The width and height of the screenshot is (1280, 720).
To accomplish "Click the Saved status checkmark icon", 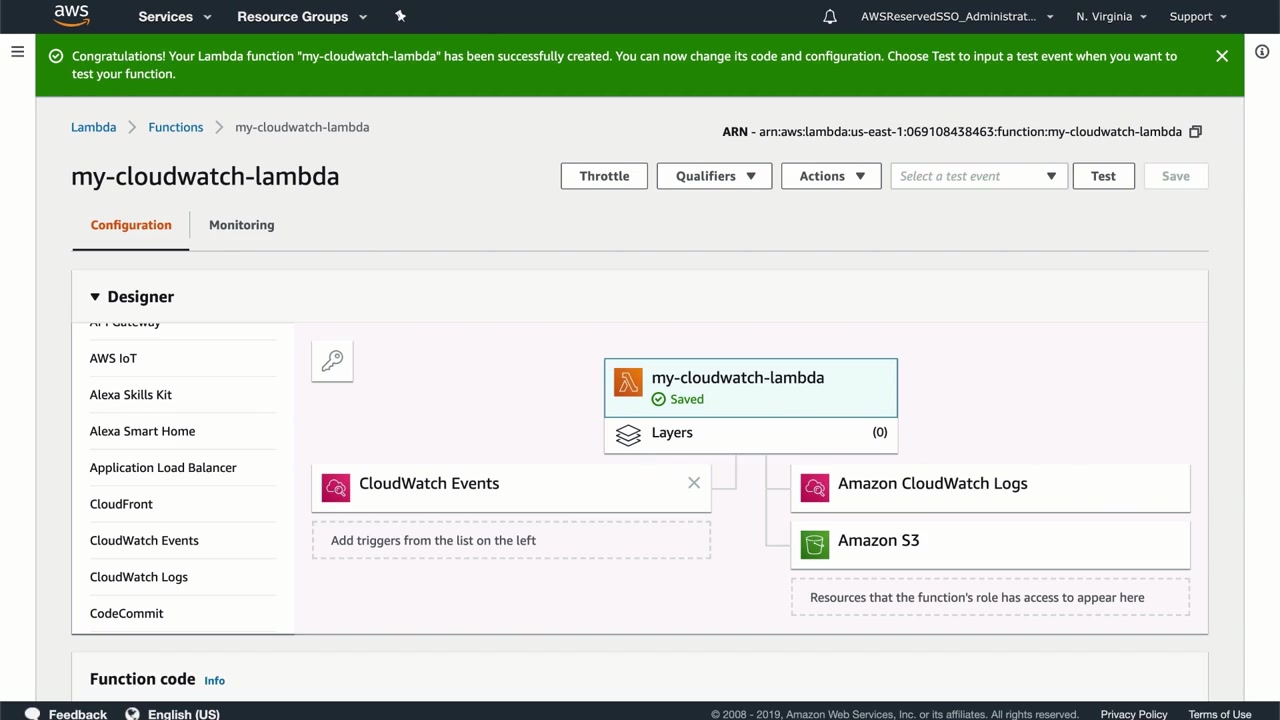I will pos(658,399).
